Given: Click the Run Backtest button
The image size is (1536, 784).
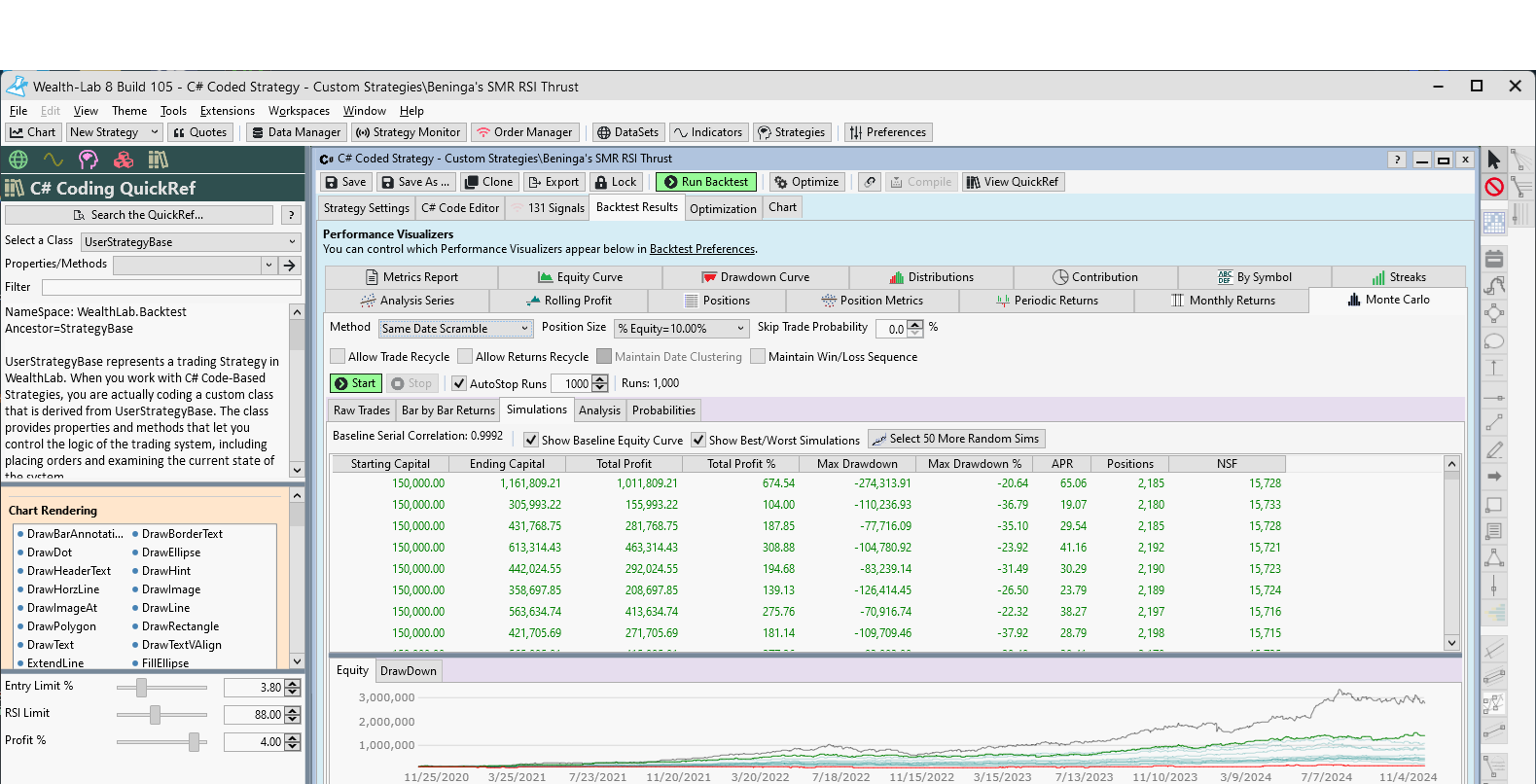Looking at the screenshot, I should pyautogui.click(x=706, y=182).
